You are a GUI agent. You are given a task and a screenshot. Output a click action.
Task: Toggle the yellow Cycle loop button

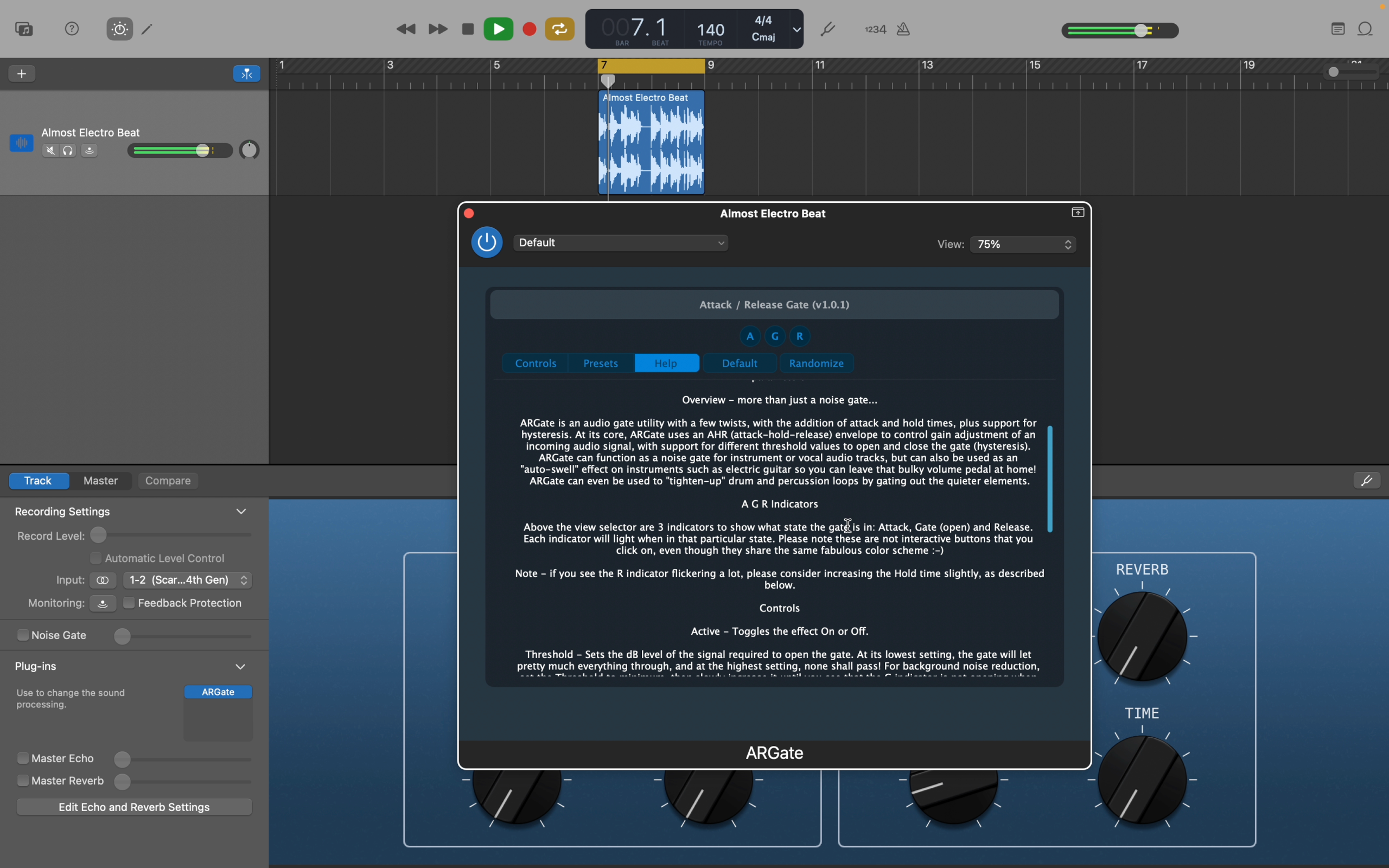pos(560,29)
